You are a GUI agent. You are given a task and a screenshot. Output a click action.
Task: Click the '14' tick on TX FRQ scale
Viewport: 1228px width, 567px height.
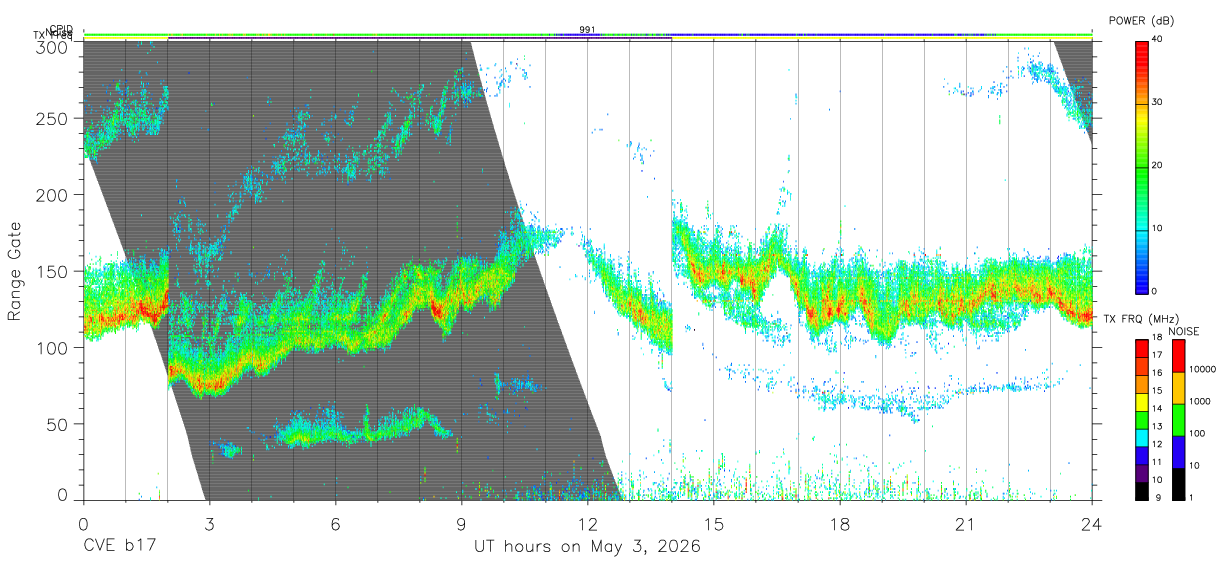click(1157, 409)
